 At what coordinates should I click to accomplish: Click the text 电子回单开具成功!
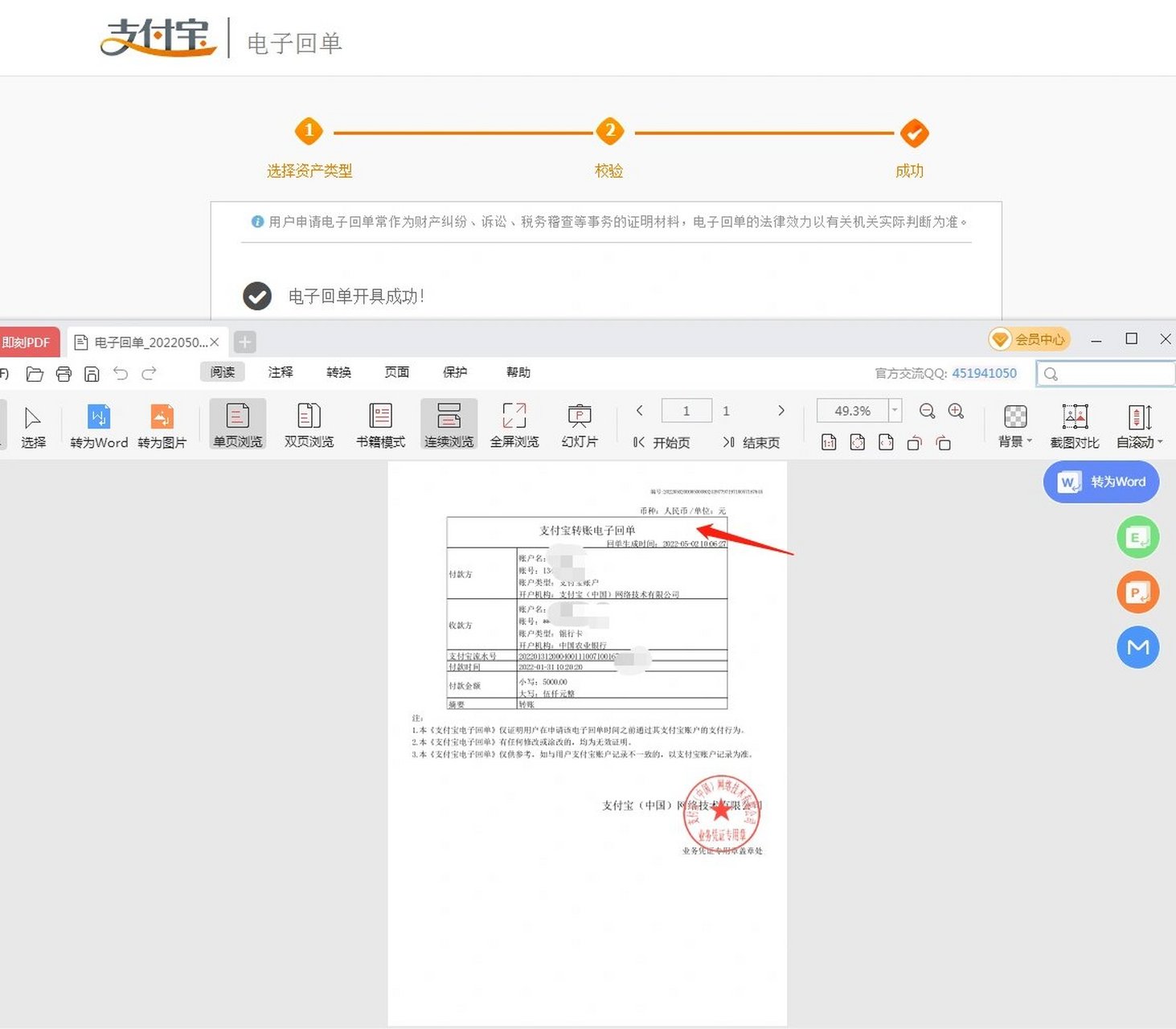356,297
